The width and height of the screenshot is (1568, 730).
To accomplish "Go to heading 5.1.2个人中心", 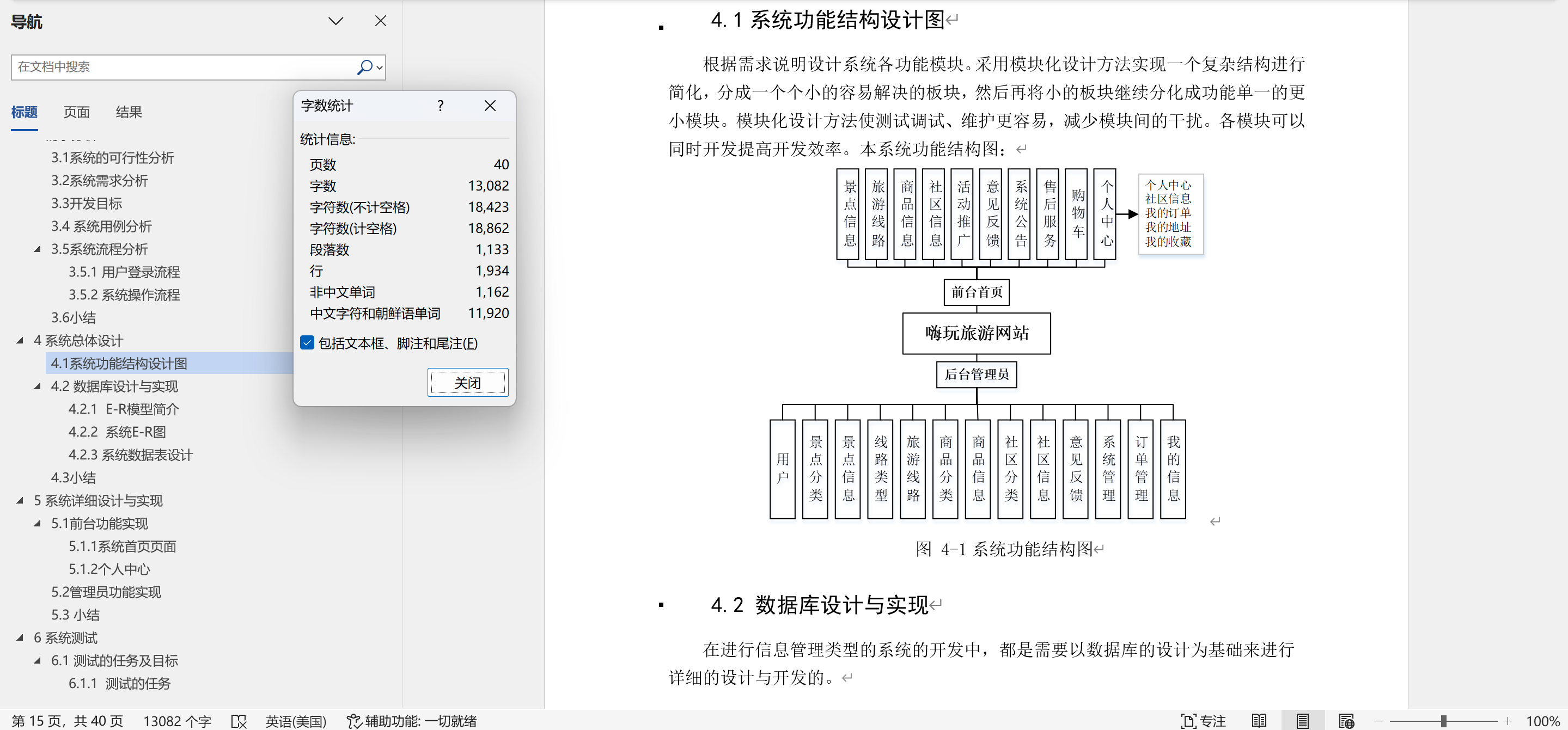I will tap(109, 569).
